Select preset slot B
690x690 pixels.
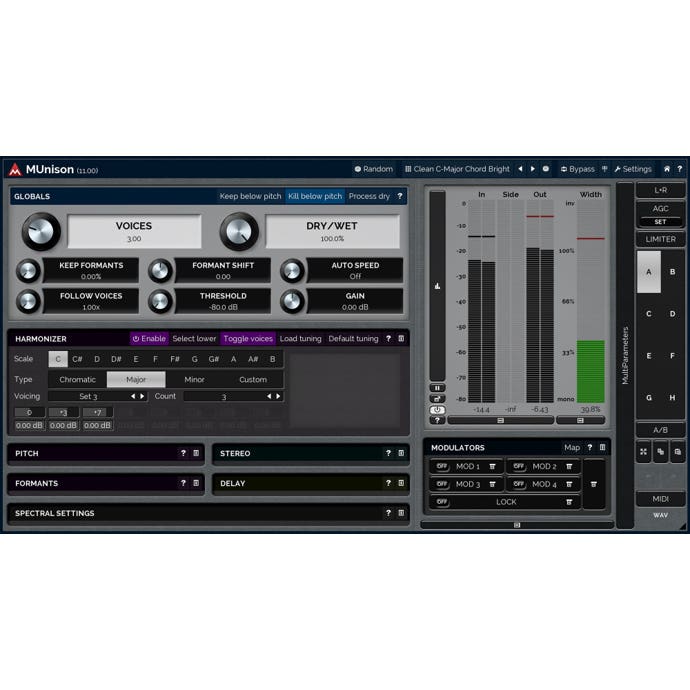[x=672, y=272]
